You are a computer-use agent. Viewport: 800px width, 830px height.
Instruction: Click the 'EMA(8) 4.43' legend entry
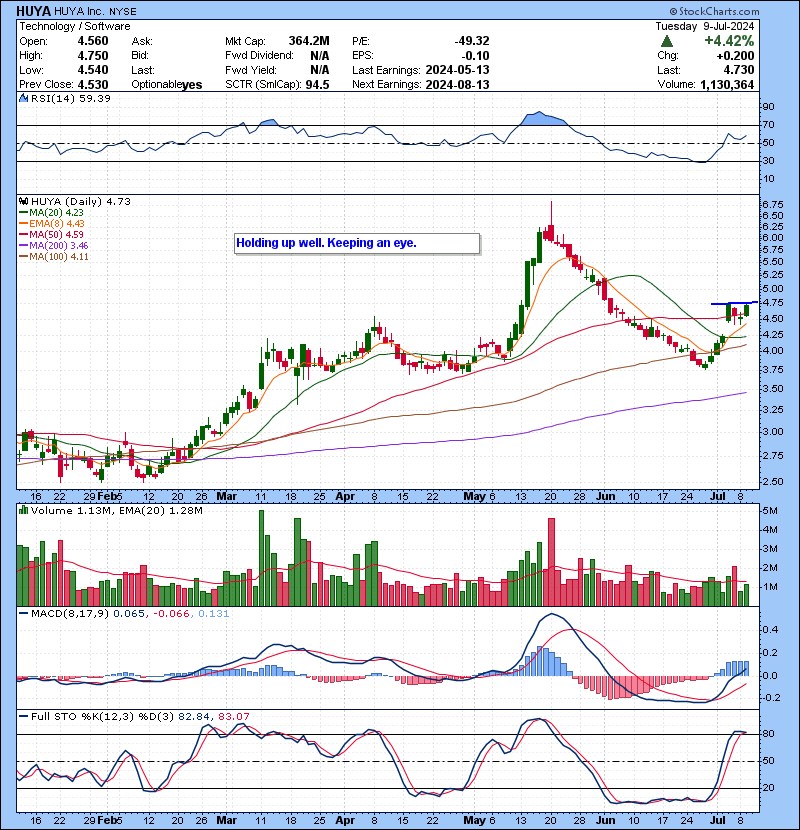pyautogui.click(x=57, y=224)
